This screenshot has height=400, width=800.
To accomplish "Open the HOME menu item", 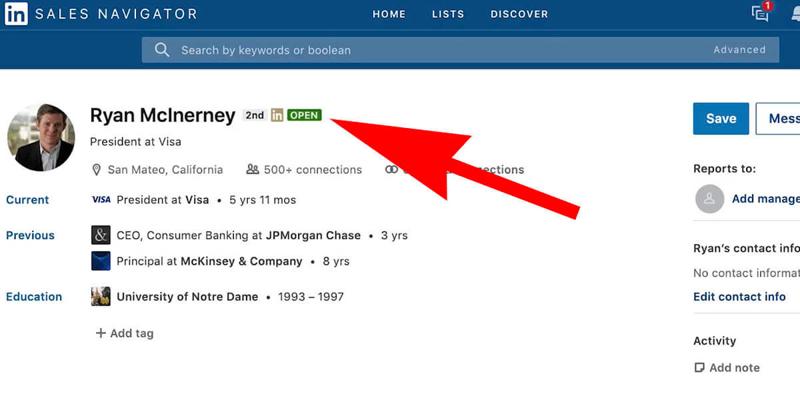I will [389, 15].
